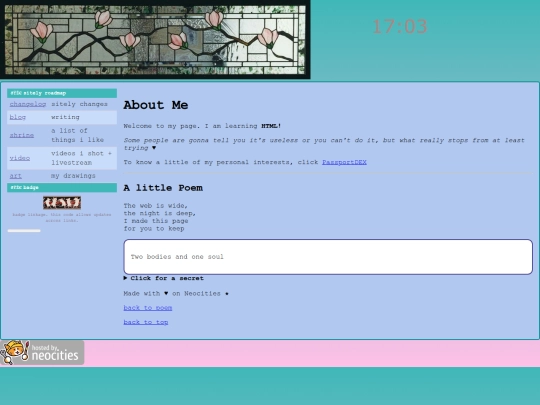Click the 'videos i shot + livestream' text
This screenshot has width=540, height=405.
82,158
